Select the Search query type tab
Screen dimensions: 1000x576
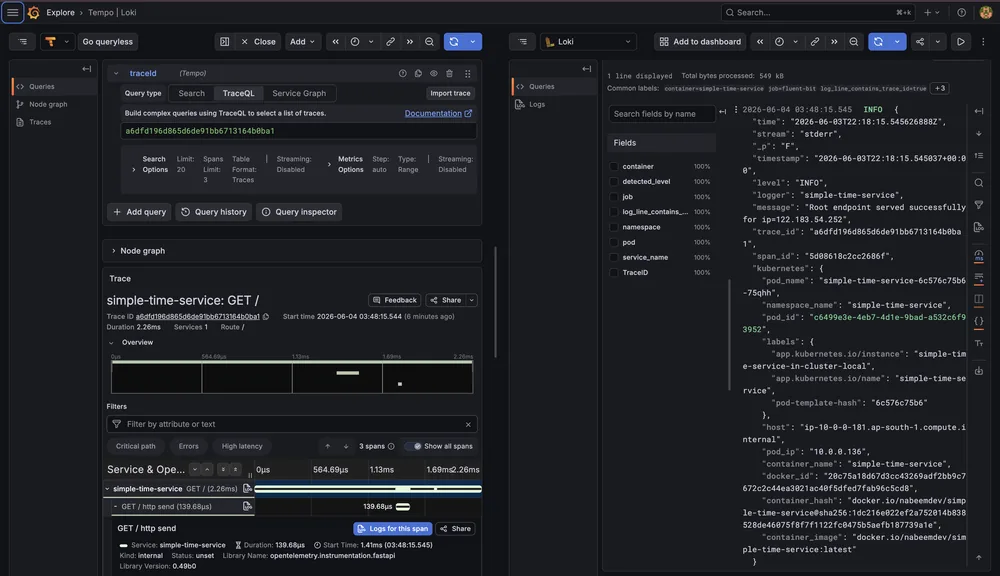[x=191, y=93]
